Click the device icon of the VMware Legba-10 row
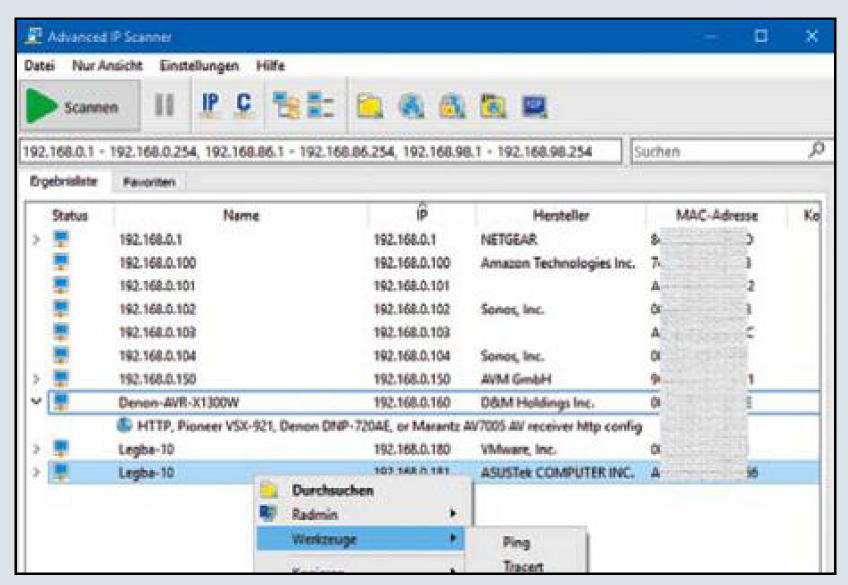Image resolution: width=848 pixels, height=585 pixels. coord(61,449)
